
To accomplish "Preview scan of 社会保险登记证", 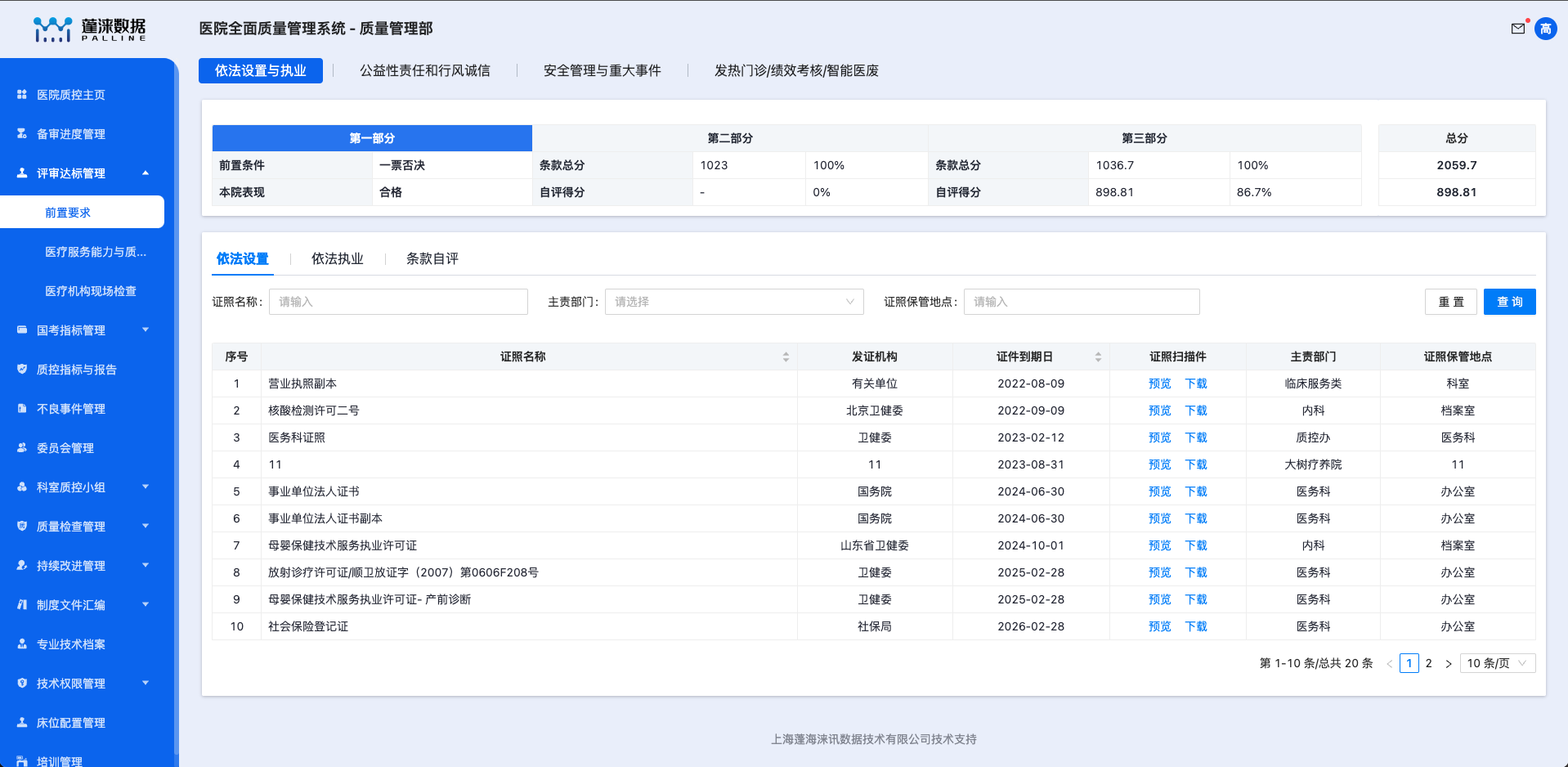I will [1159, 626].
